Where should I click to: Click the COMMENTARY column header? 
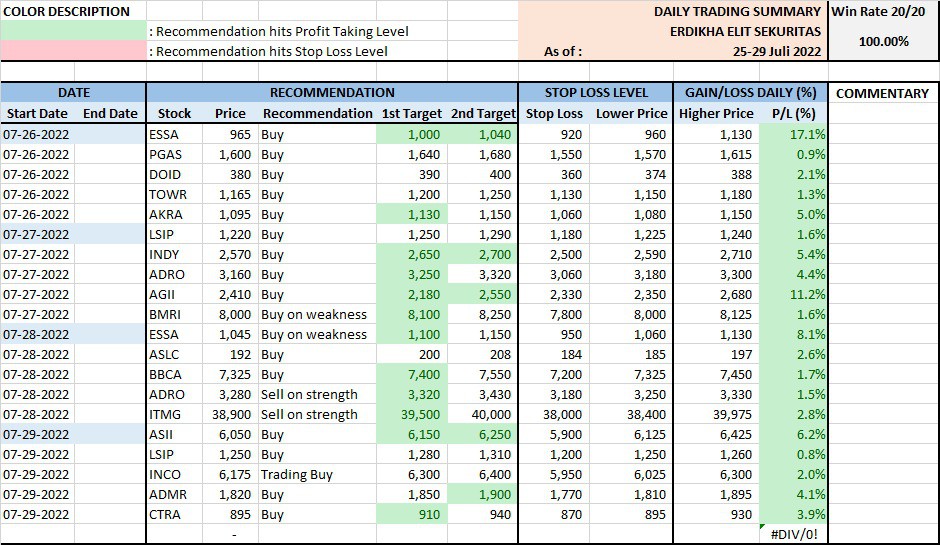(882, 93)
